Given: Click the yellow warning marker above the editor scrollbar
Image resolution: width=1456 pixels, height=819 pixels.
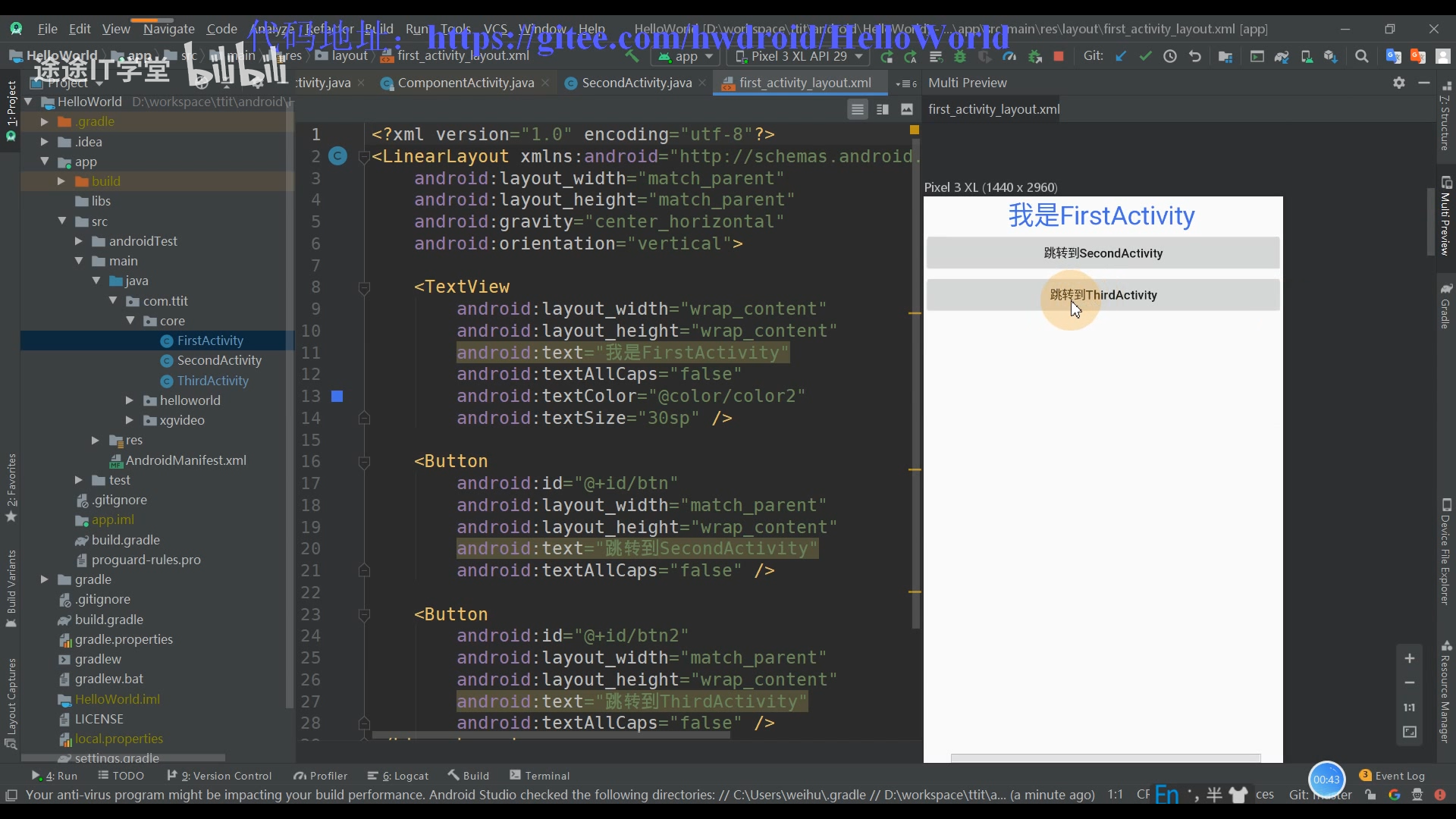Looking at the screenshot, I should point(915,130).
